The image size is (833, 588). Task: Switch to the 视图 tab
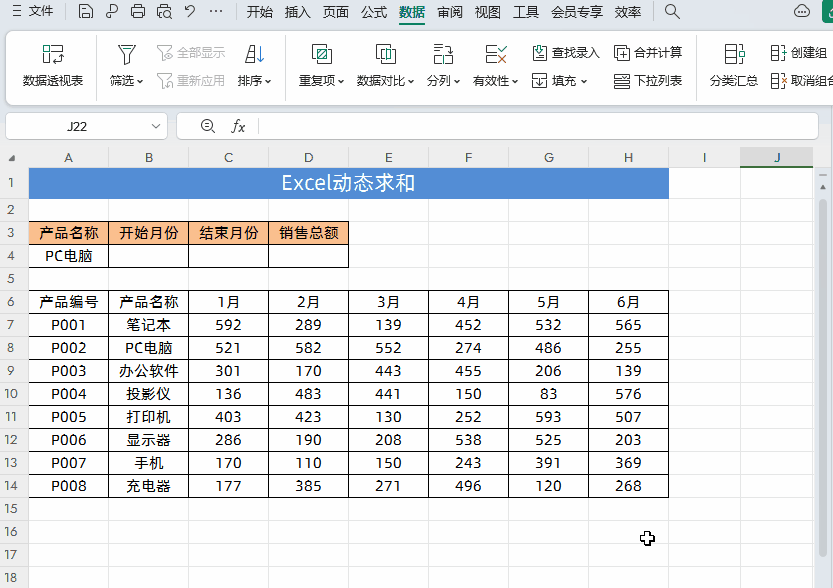[488, 12]
